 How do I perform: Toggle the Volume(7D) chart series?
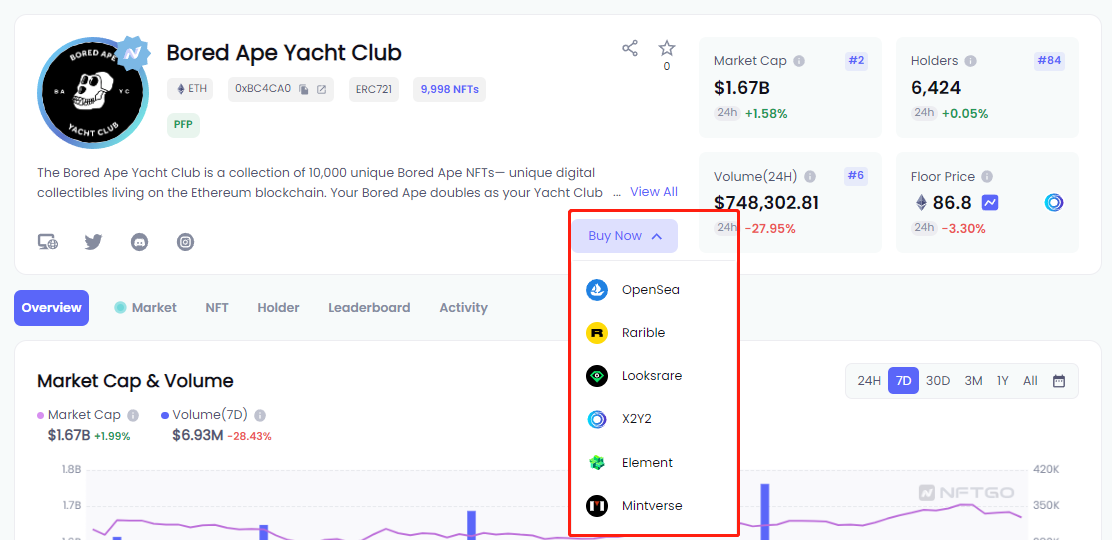tap(204, 415)
